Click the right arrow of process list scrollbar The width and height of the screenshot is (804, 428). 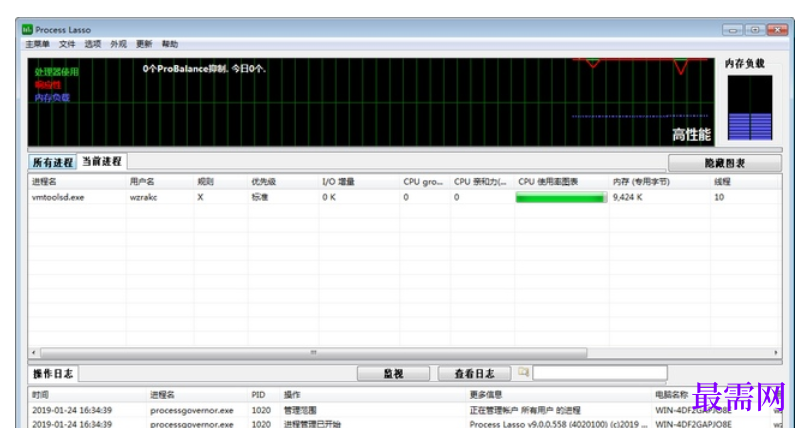(x=776, y=353)
